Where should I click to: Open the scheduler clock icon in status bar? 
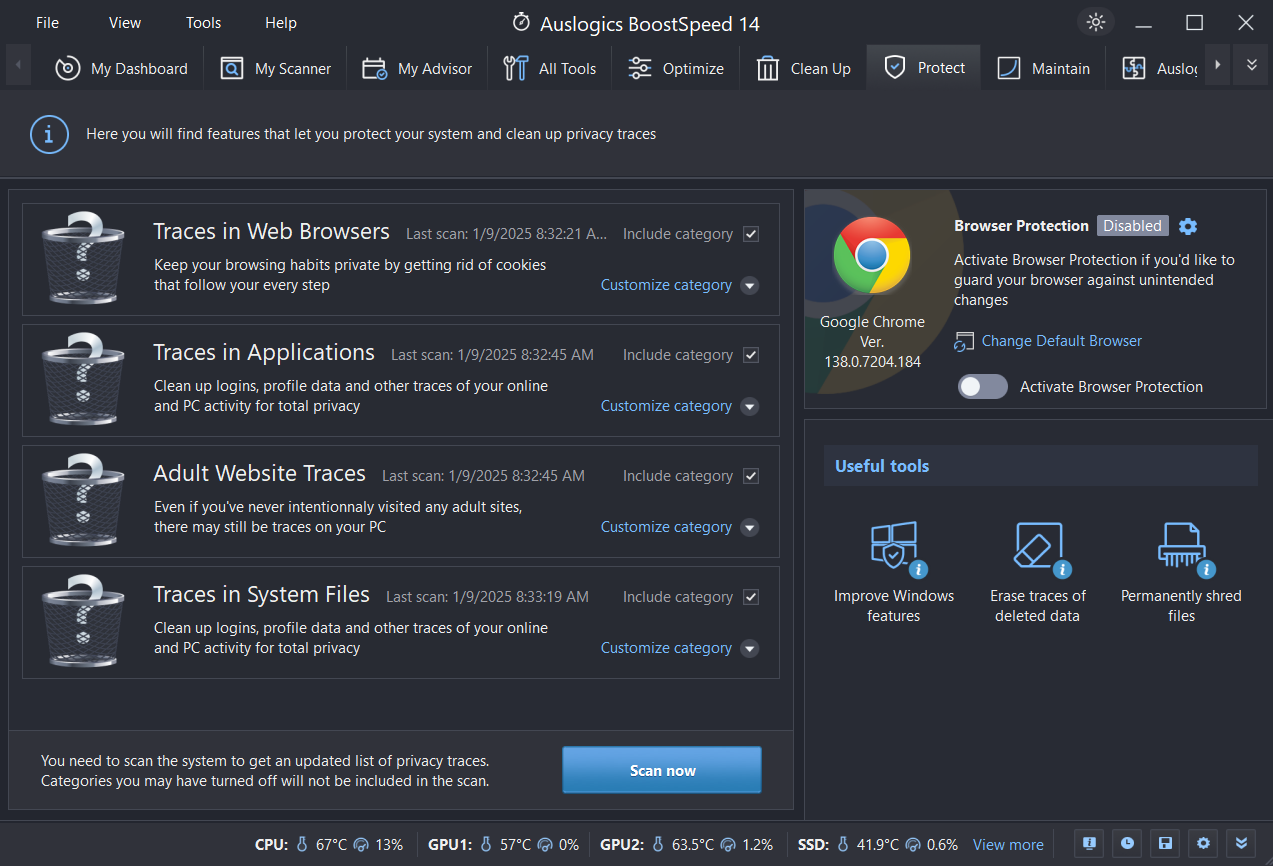(1126, 844)
